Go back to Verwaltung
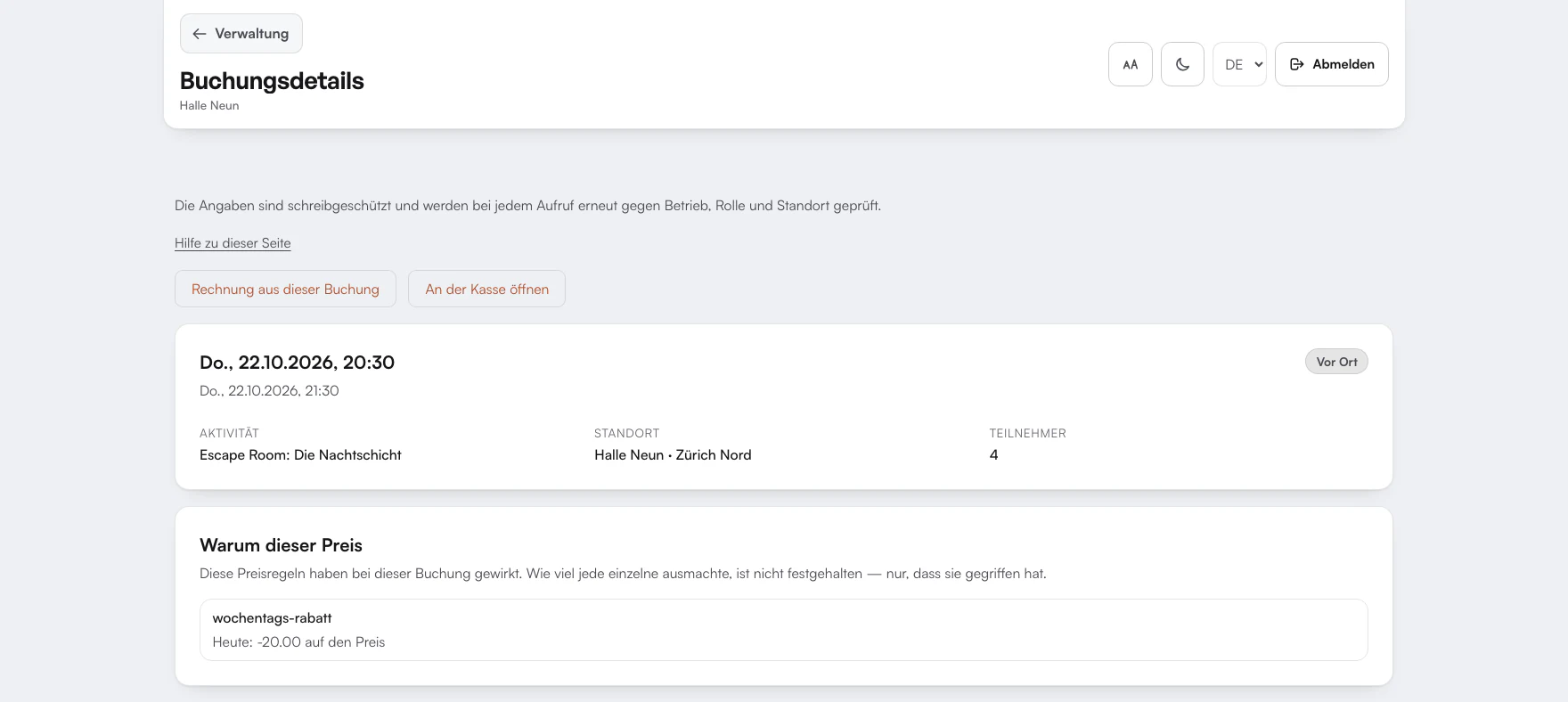The width and height of the screenshot is (1568, 702). pos(241,34)
